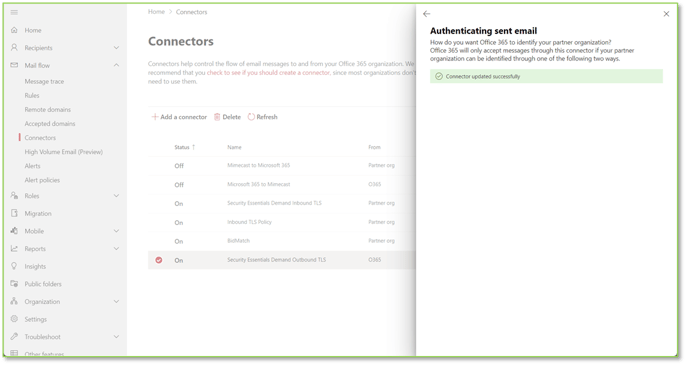The height and width of the screenshot is (365, 686).
Task: Open the 'check to see if you should create a connector' link
Action: tap(268, 73)
